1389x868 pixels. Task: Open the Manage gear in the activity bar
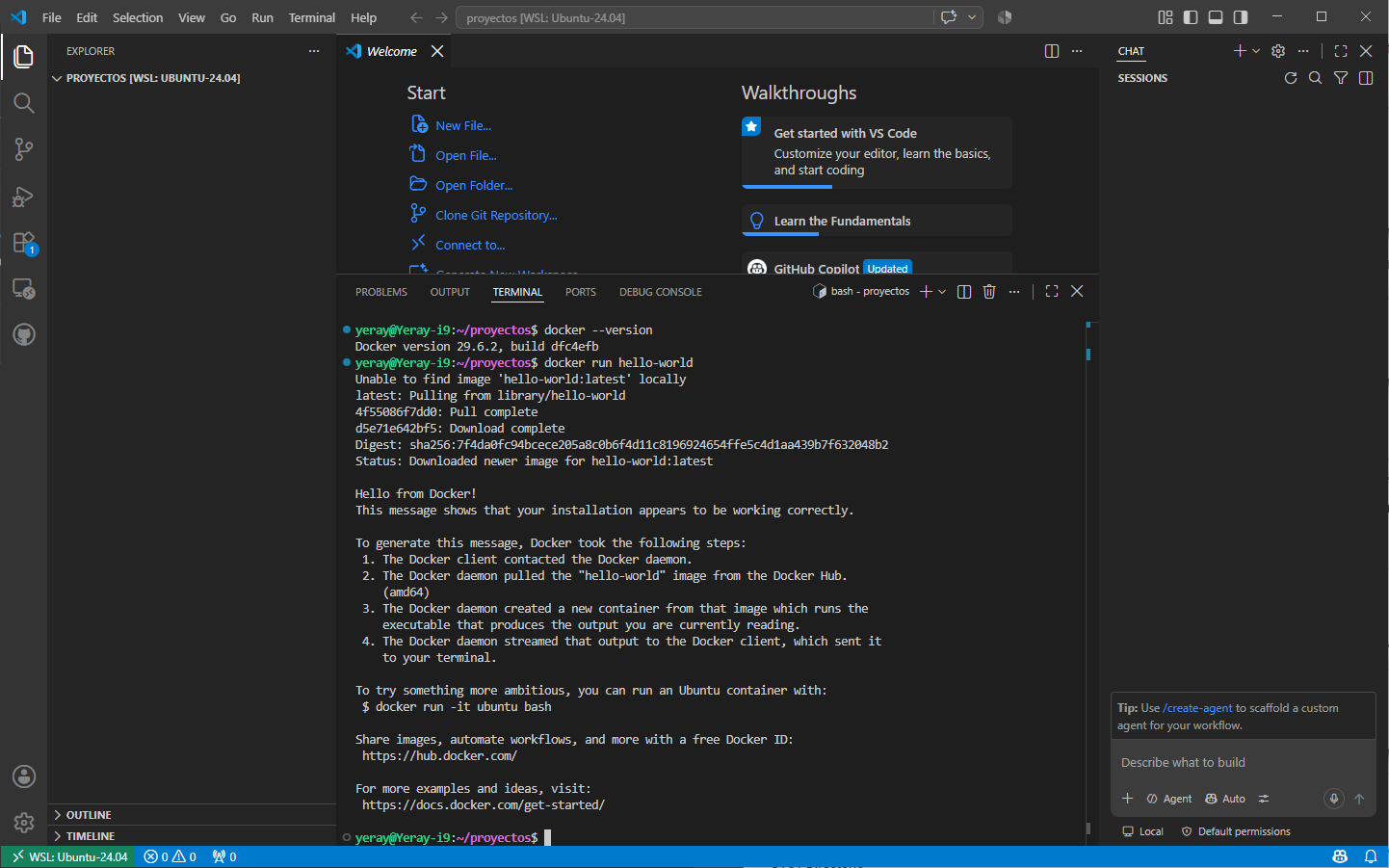click(24, 823)
